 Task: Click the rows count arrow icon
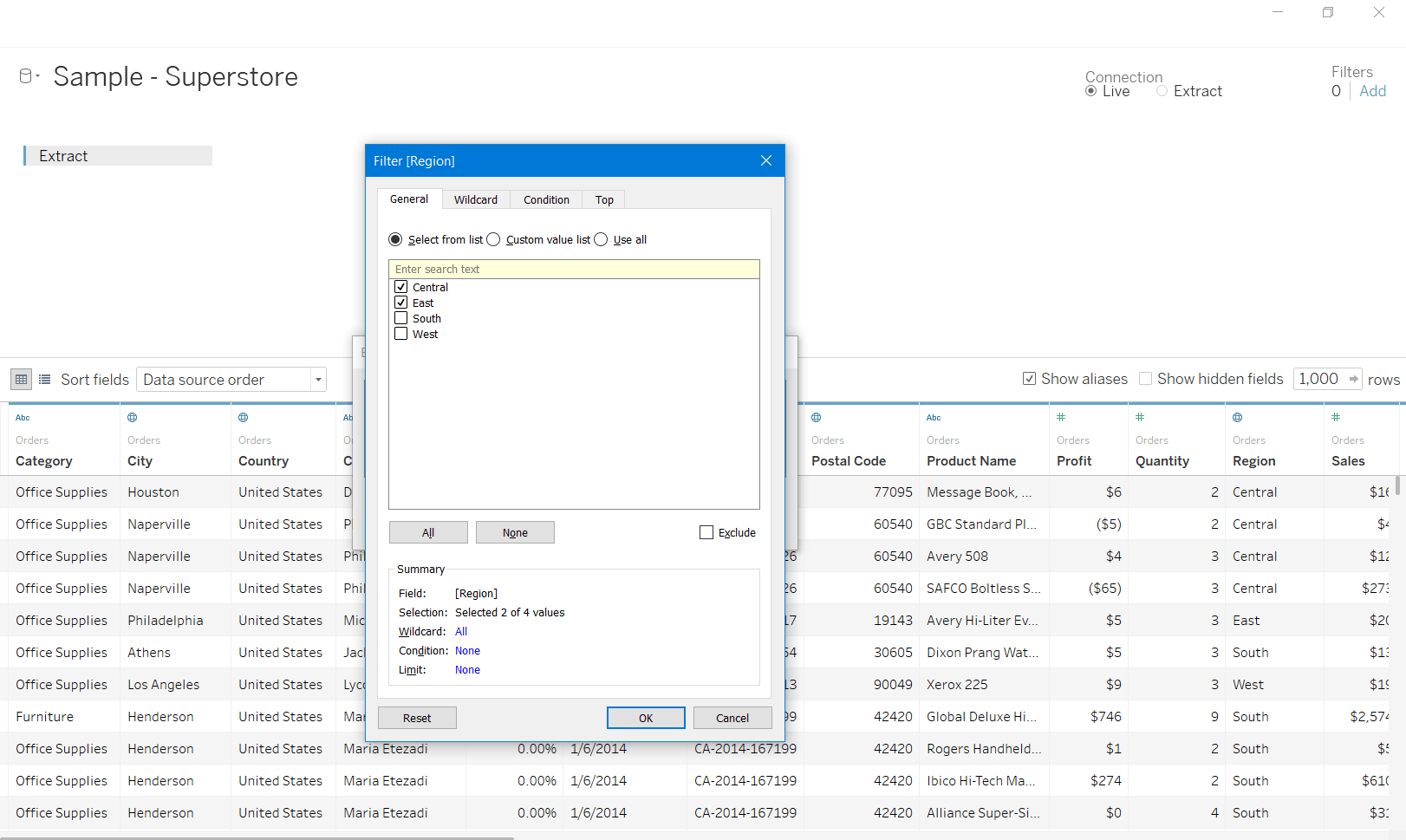coord(1353,379)
